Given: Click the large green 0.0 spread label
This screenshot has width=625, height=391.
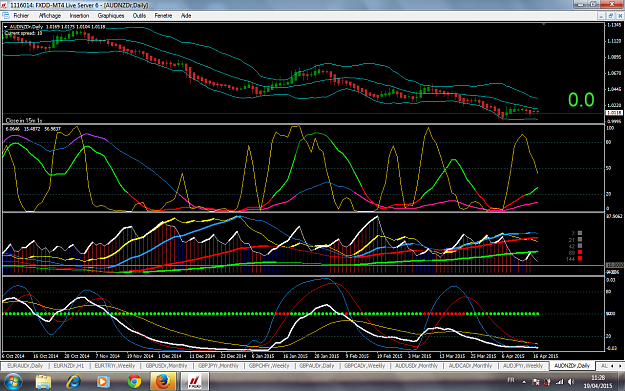Looking at the screenshot, I should [581, 100].
